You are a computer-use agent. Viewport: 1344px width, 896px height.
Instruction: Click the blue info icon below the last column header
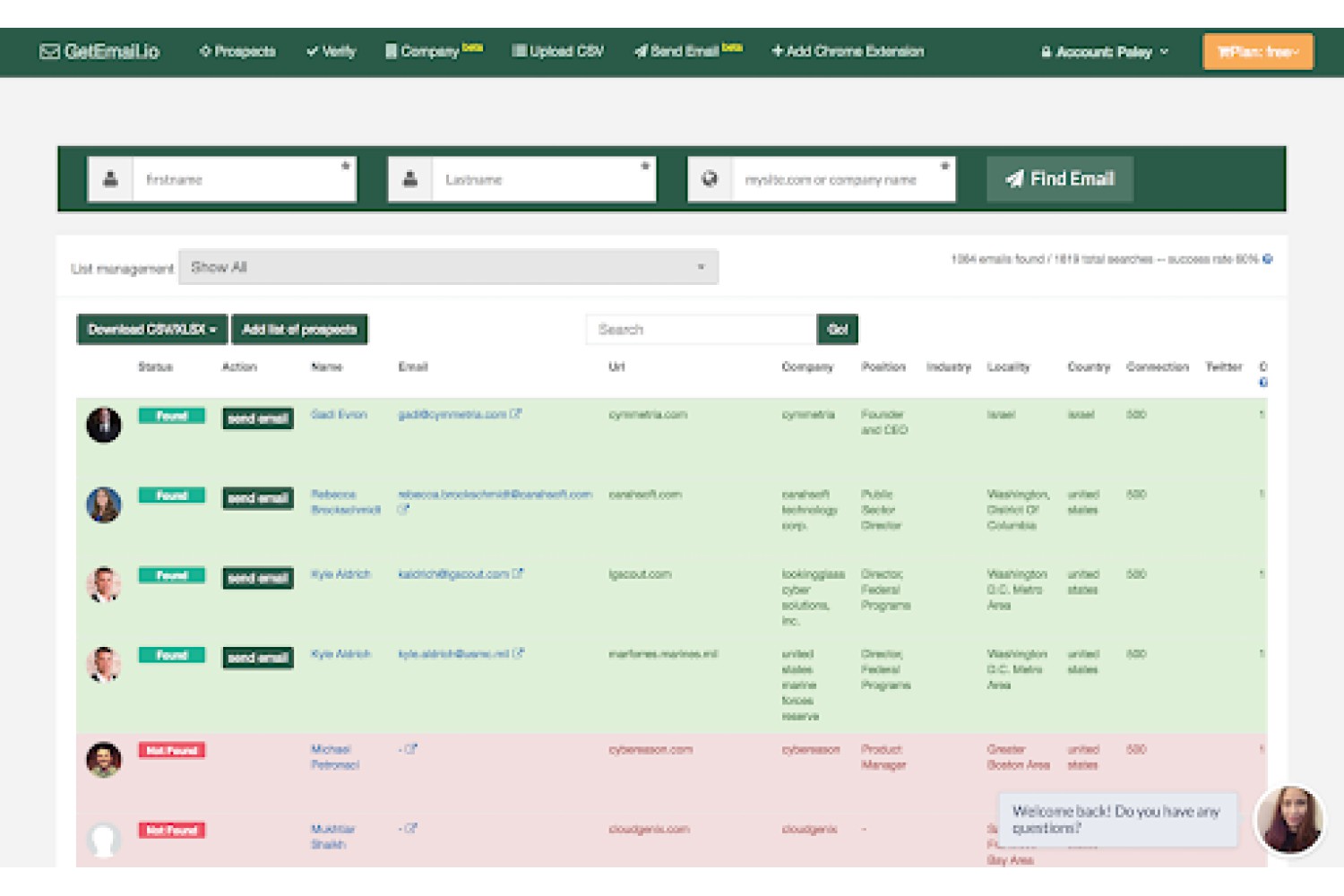[1263, 383]
